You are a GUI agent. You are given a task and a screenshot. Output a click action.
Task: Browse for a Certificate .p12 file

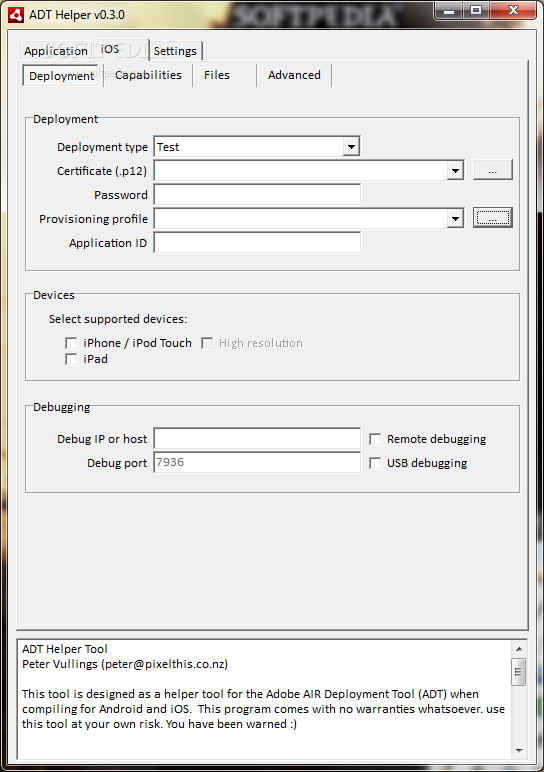[492, 170]
